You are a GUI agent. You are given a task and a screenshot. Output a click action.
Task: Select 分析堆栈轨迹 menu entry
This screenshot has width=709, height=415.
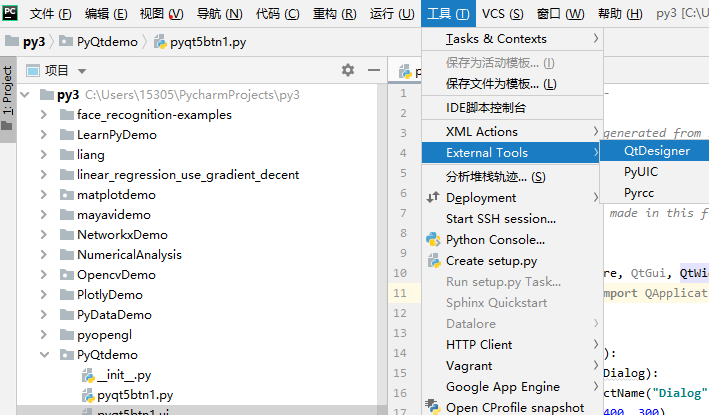pos(512,176)
